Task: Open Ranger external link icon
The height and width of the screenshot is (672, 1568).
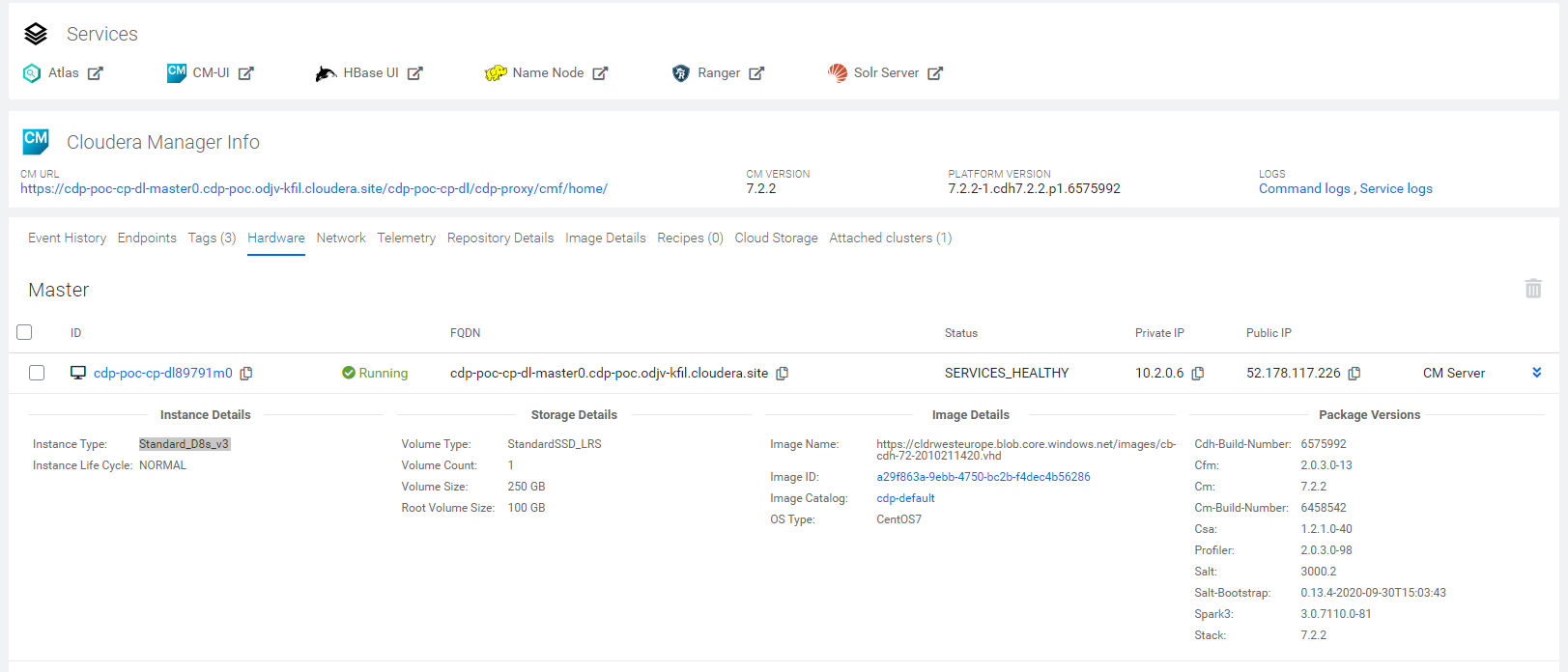Action: [756, 73]
